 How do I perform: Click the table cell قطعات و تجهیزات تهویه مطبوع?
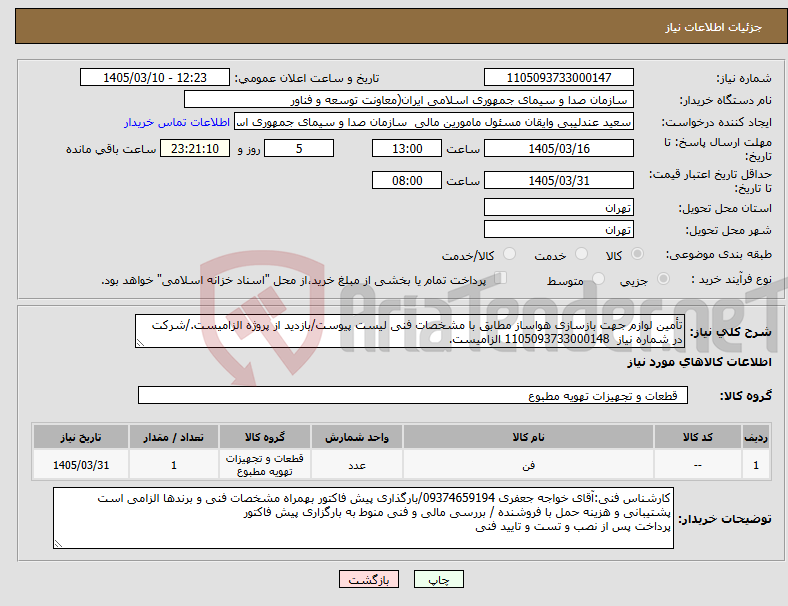pyautogui.click(x=265, y=465)
